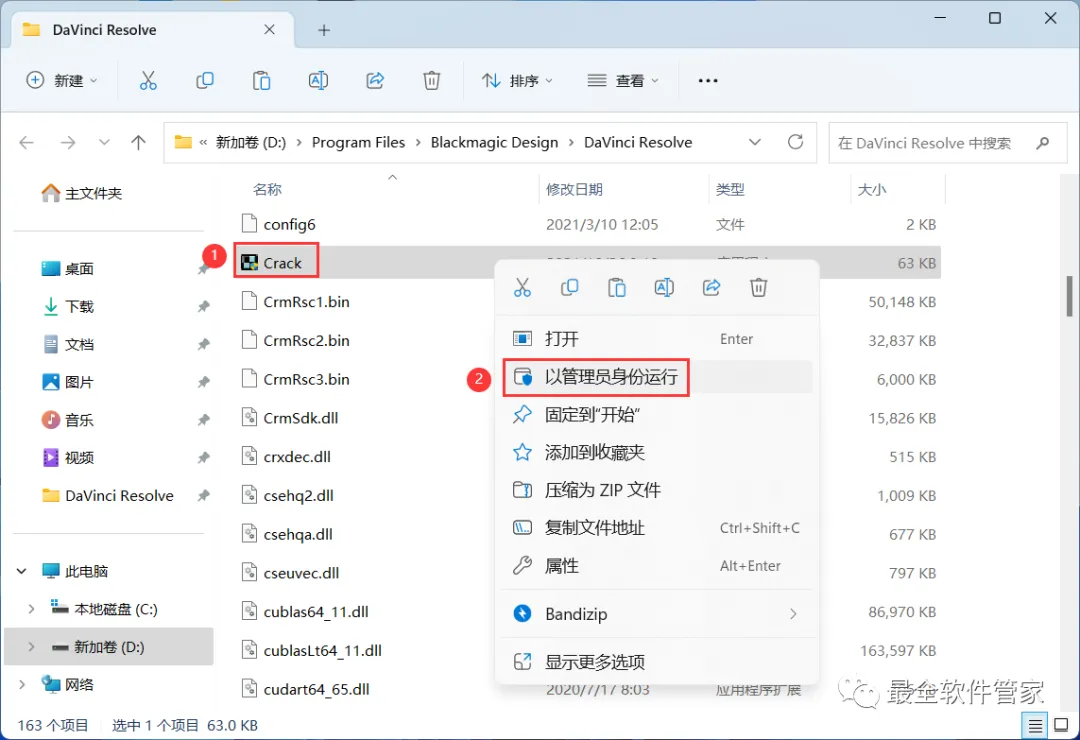Image resolution: width=1080 pixels, height=740 pixels.
Task: Click the Share icon in the toolbar
Action: [375, 81]
